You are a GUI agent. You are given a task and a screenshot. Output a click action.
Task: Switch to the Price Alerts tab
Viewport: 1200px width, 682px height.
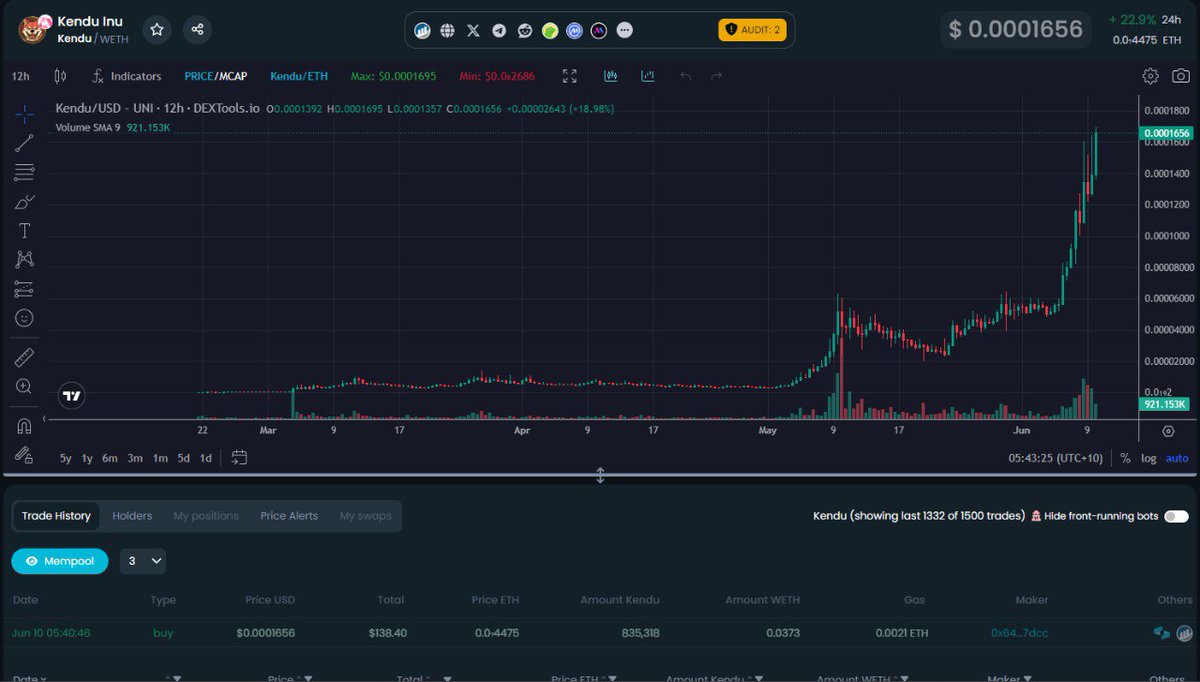point(289,516)
